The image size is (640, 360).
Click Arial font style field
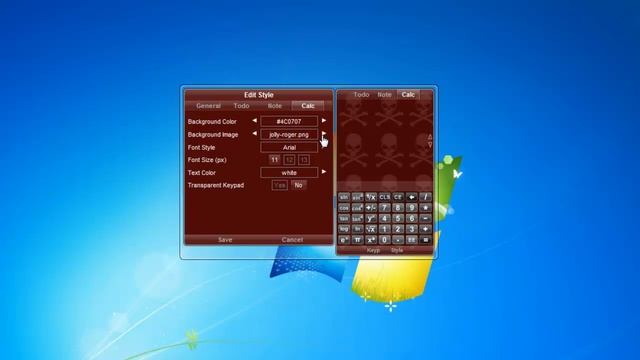tap(289, 147)
